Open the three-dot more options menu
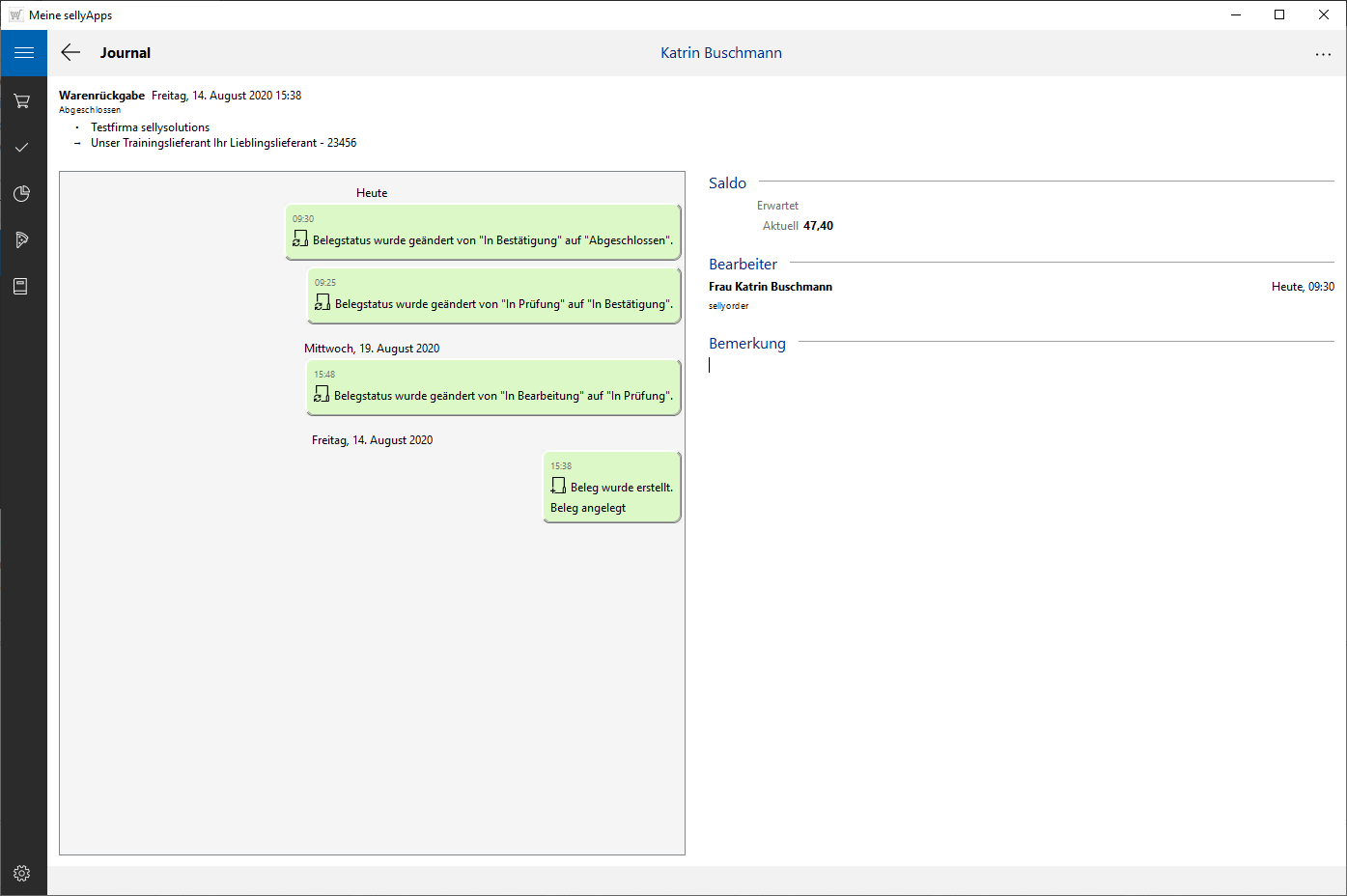 [1323, 54]
